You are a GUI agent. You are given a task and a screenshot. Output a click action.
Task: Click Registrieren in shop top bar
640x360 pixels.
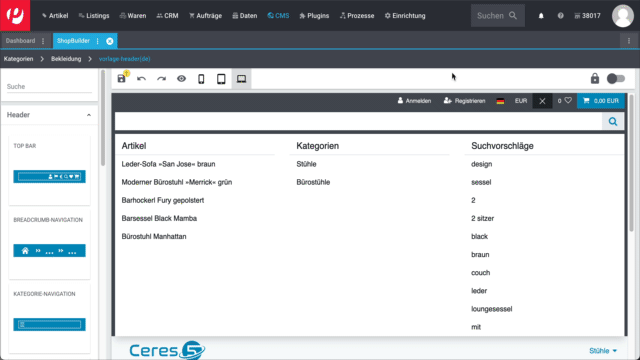click(x=464, y=101)
